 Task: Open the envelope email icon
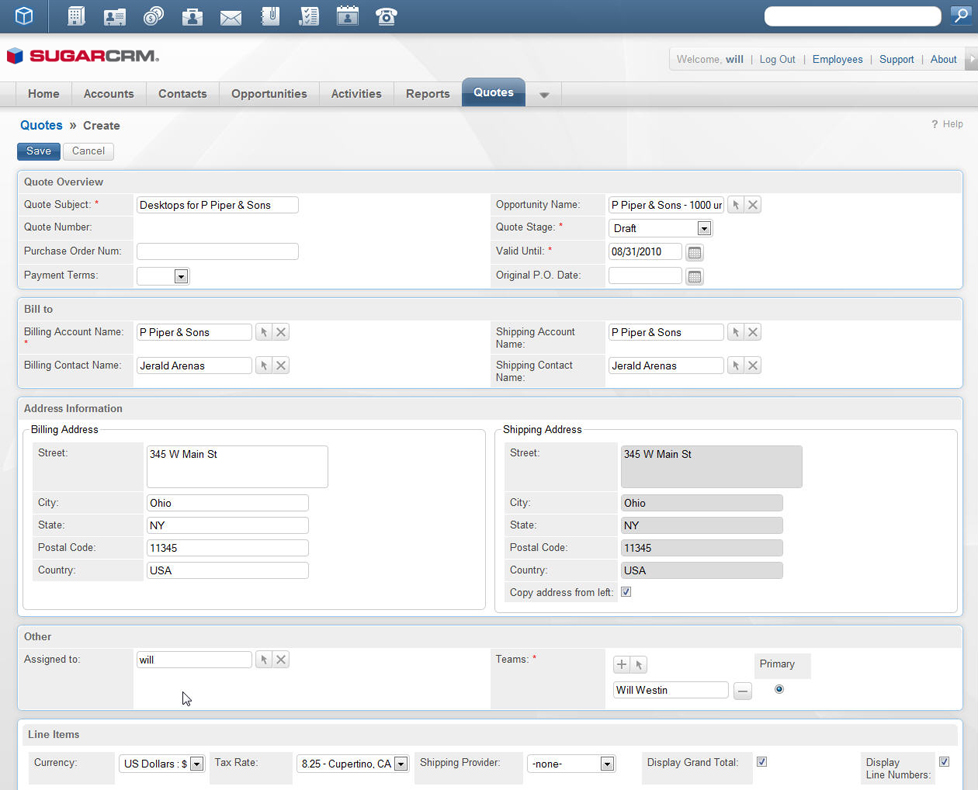pyautogui.click(x=231, y=17)
